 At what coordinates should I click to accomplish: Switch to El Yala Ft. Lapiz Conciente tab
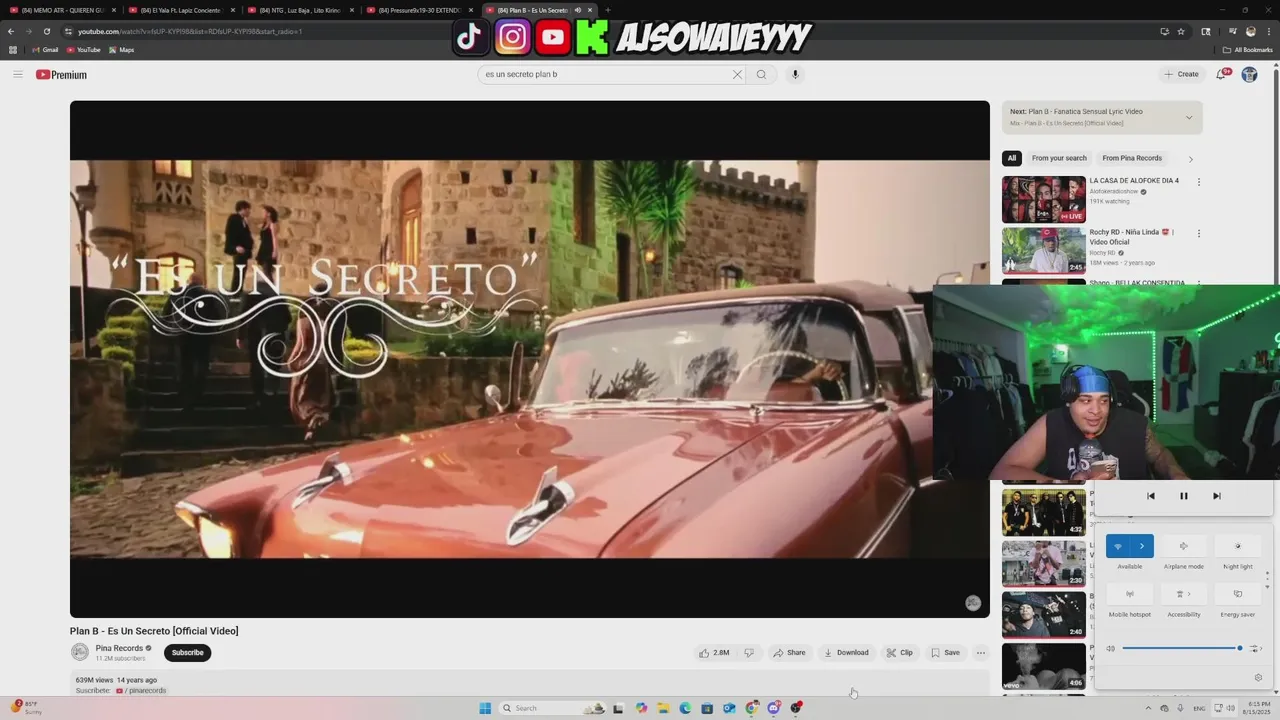click(181, 10)
